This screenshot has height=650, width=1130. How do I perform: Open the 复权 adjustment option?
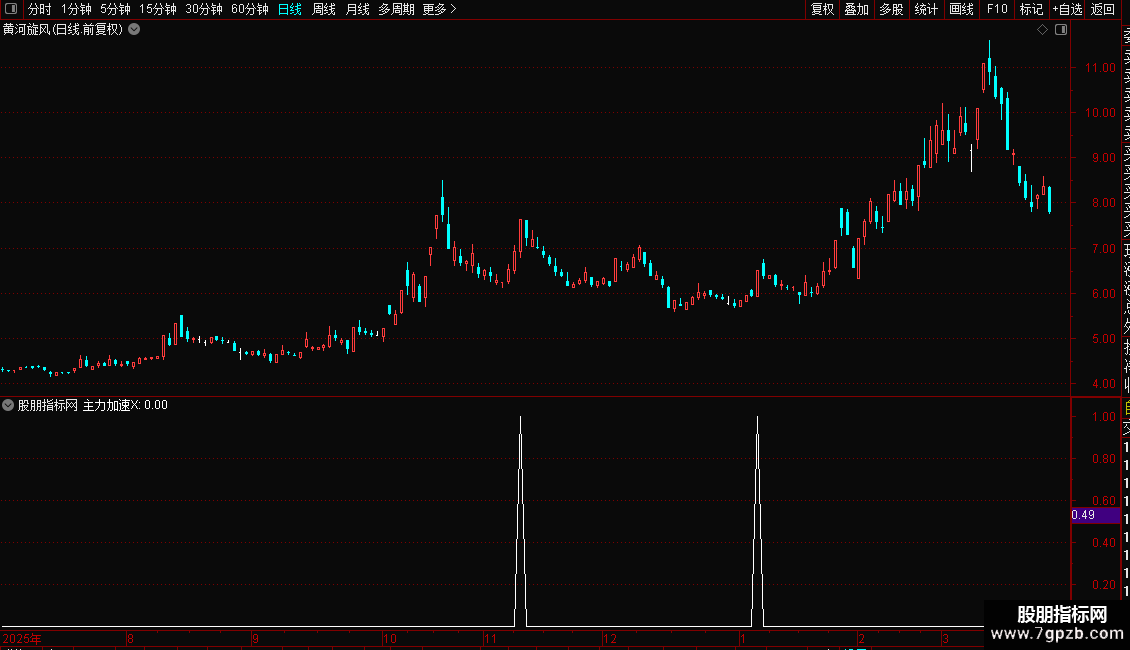tap(822, 9)
